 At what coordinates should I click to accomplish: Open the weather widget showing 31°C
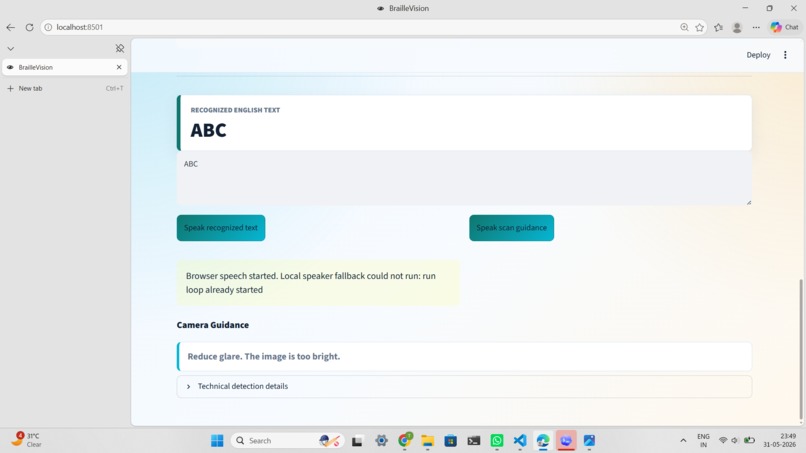[x=27, y=440]
